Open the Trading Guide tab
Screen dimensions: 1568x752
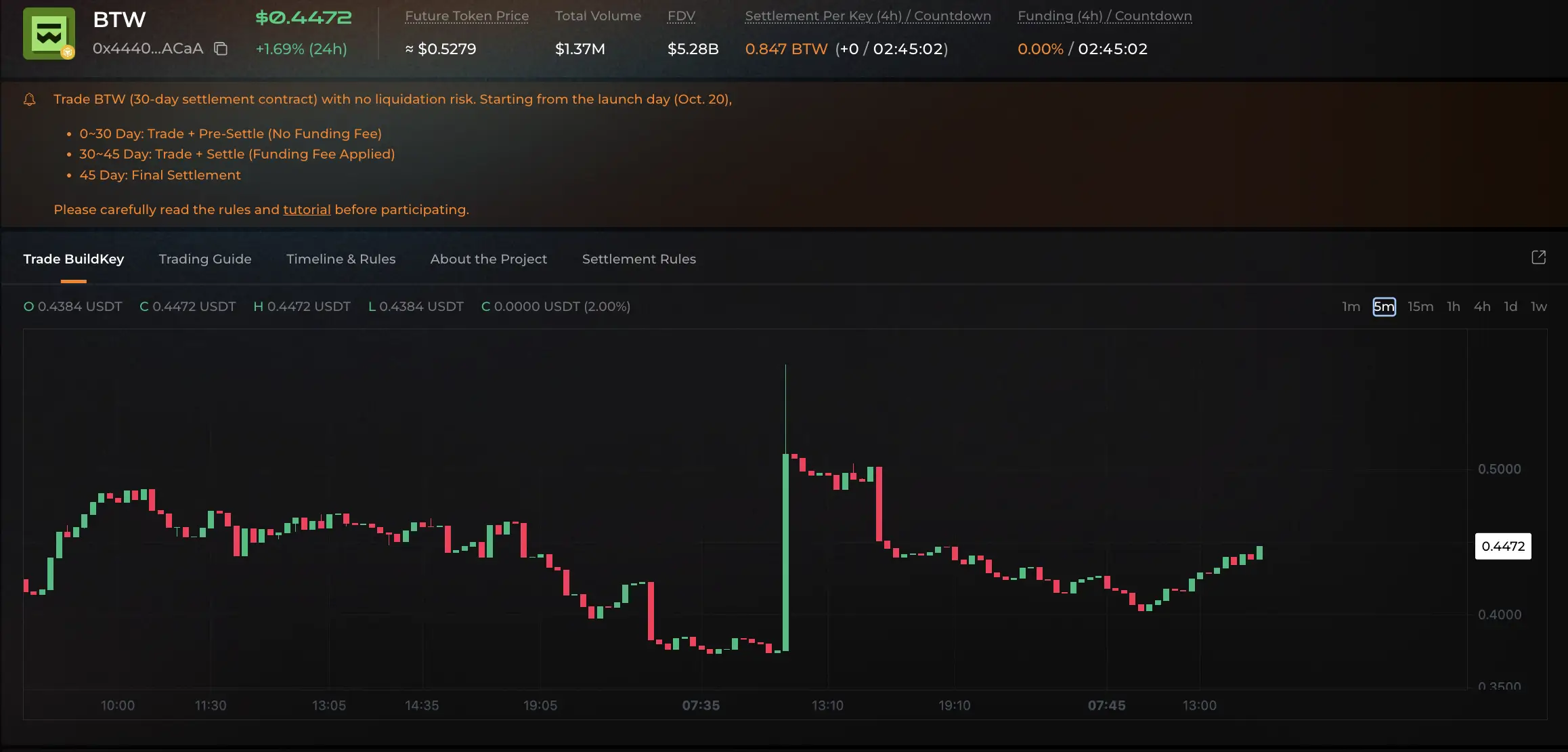point(205,259)
